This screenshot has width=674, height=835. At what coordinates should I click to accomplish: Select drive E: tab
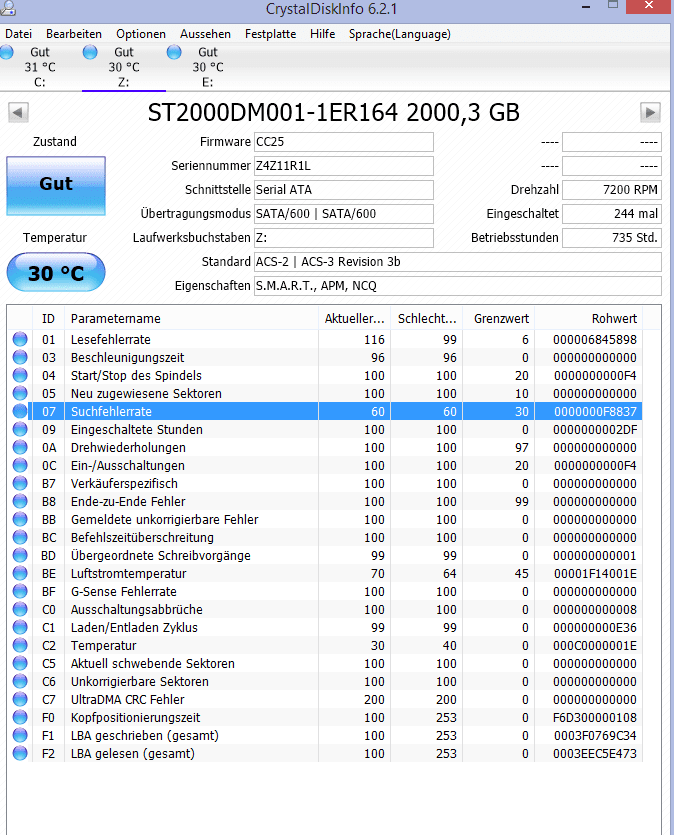pos(208,67)
